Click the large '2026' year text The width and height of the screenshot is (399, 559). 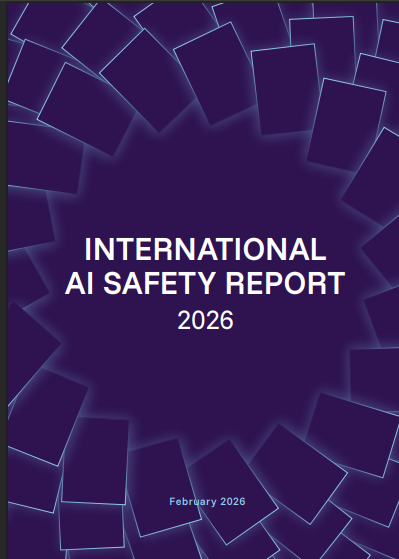click(205, 320)
